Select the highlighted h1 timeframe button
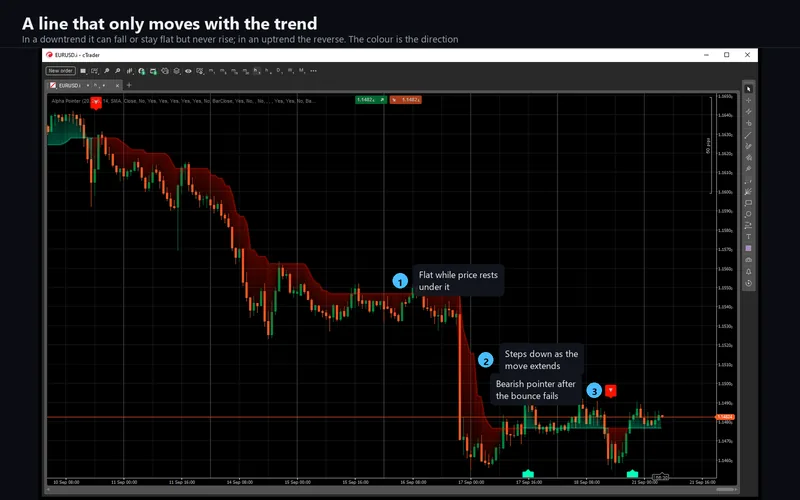This screenshot has height=500, width=800. [257, 71]
